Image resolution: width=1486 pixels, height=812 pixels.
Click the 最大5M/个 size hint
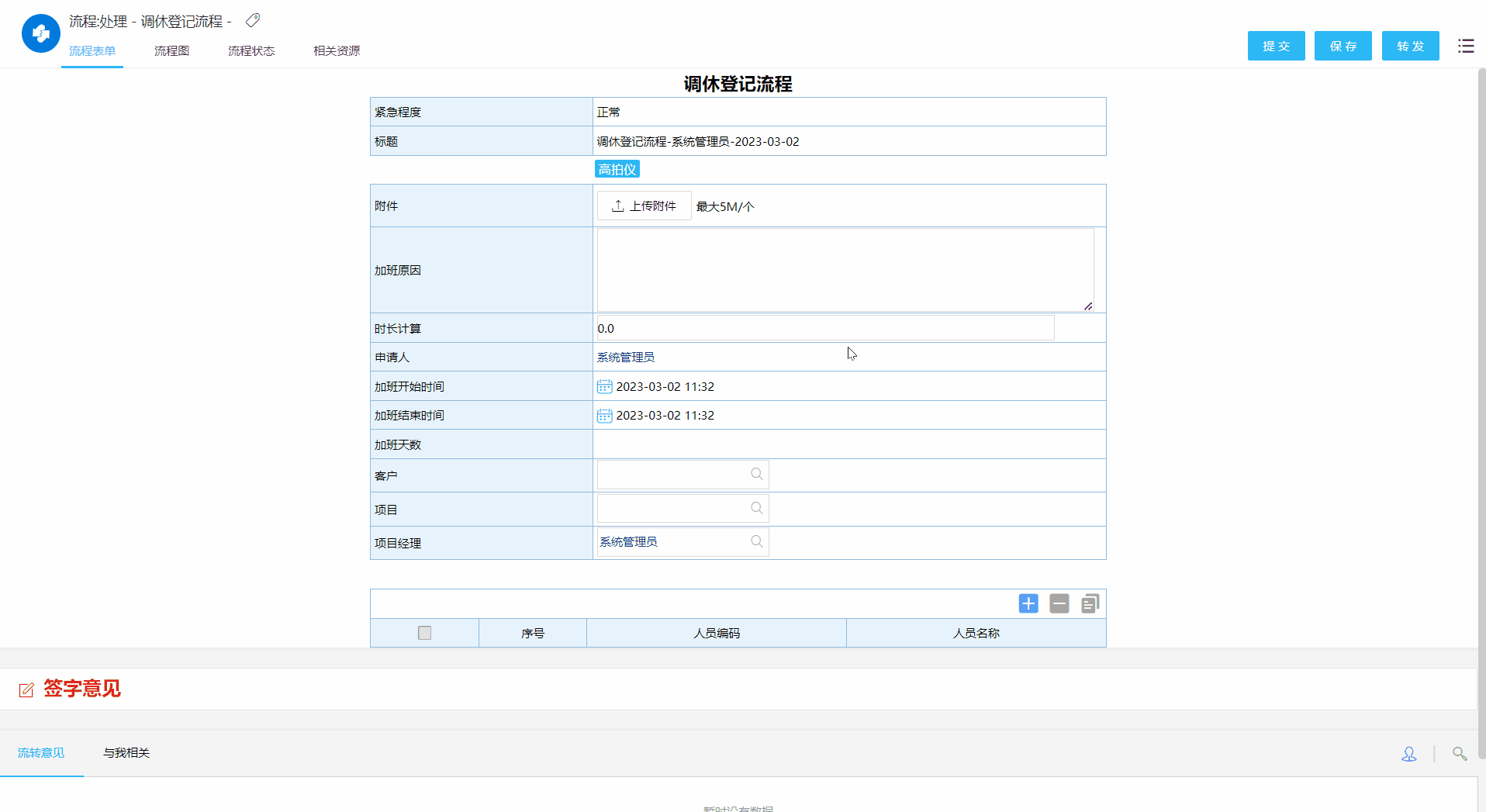(725, 206)
